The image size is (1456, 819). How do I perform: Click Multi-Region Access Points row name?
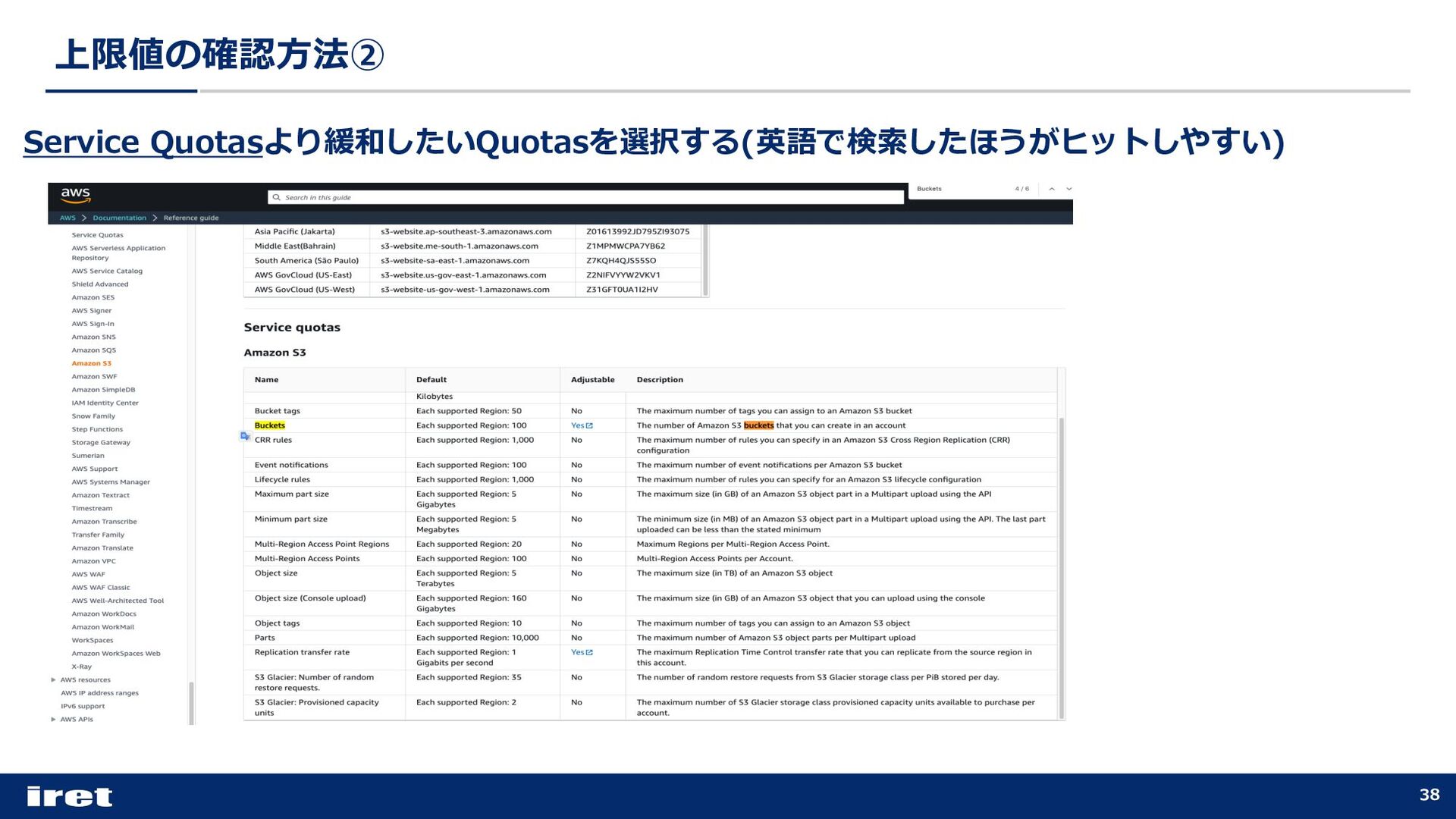307,559
